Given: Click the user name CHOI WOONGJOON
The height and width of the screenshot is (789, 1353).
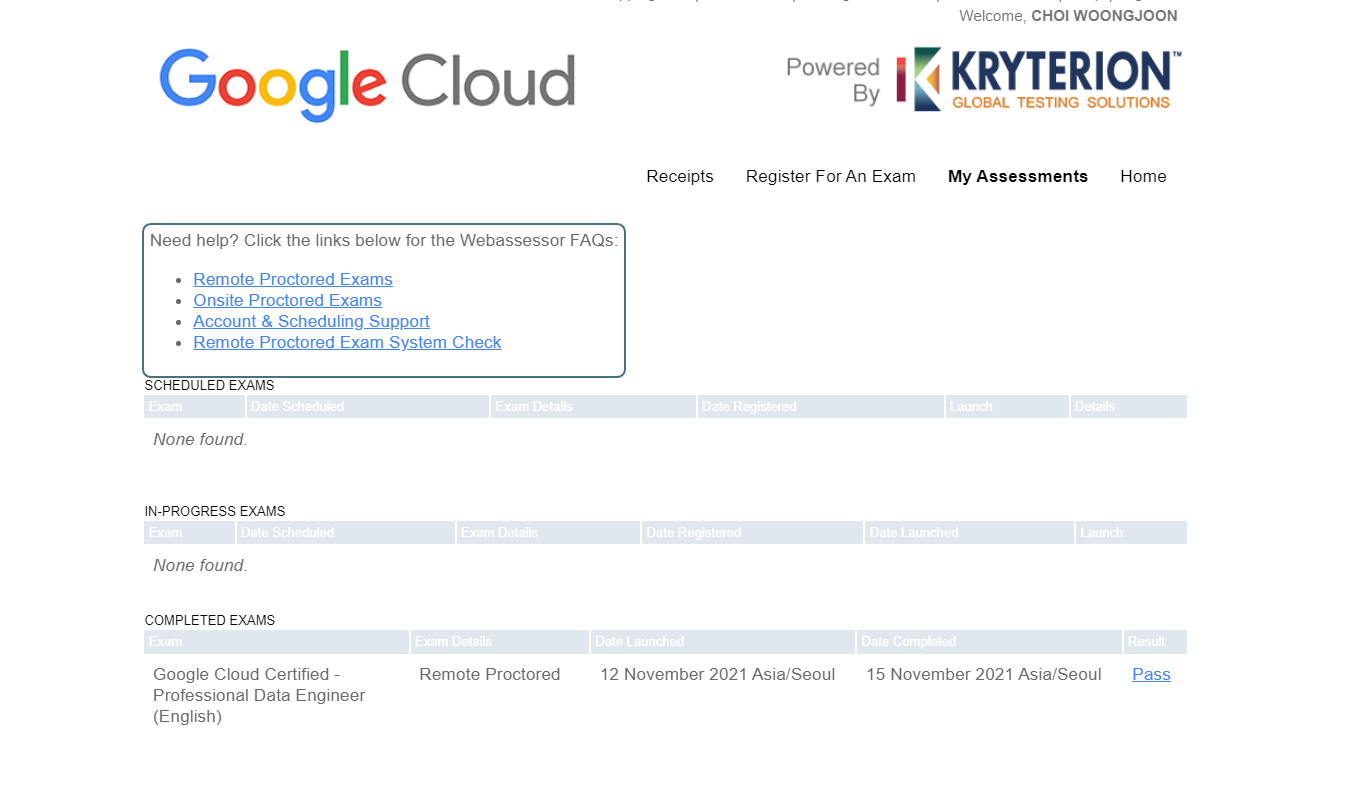Looking at the screenshot, I should click(1104, 16).
